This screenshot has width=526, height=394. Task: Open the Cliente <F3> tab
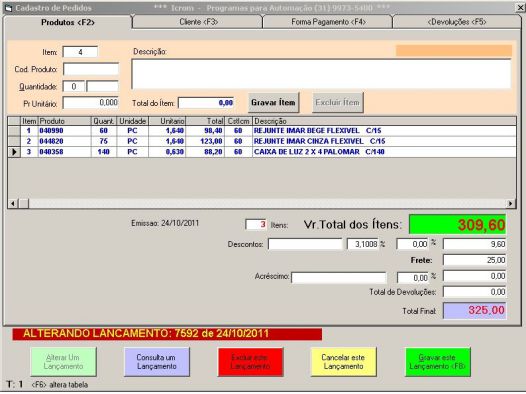(x=198, y=22)
